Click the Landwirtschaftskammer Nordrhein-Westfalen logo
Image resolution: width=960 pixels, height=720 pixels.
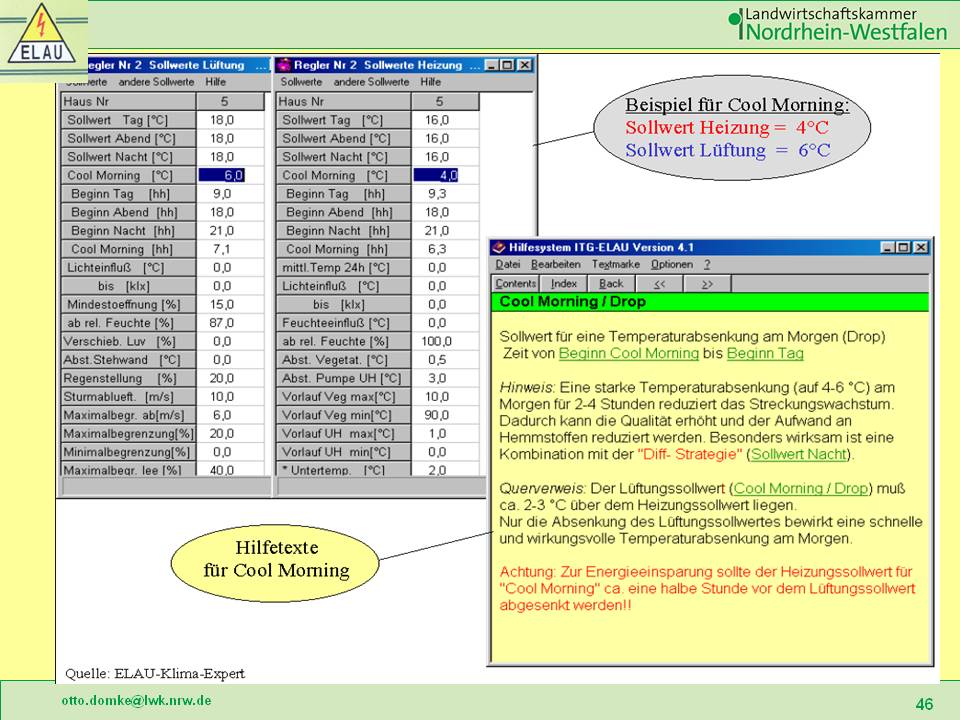click(836, 24)
